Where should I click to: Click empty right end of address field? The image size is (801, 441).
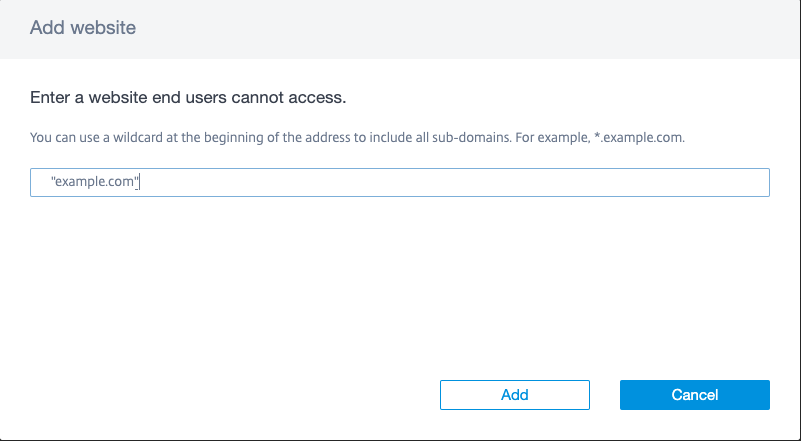(700, 183)
